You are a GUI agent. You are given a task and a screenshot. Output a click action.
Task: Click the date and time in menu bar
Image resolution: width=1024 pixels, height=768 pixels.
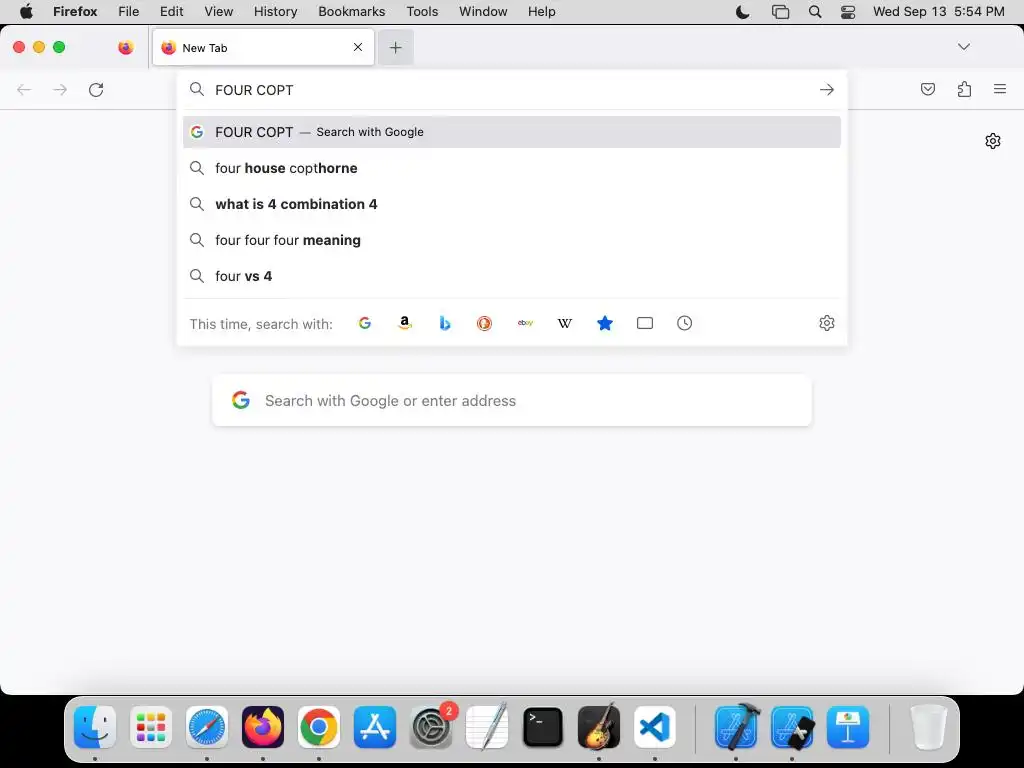click(x=938, y=12)
